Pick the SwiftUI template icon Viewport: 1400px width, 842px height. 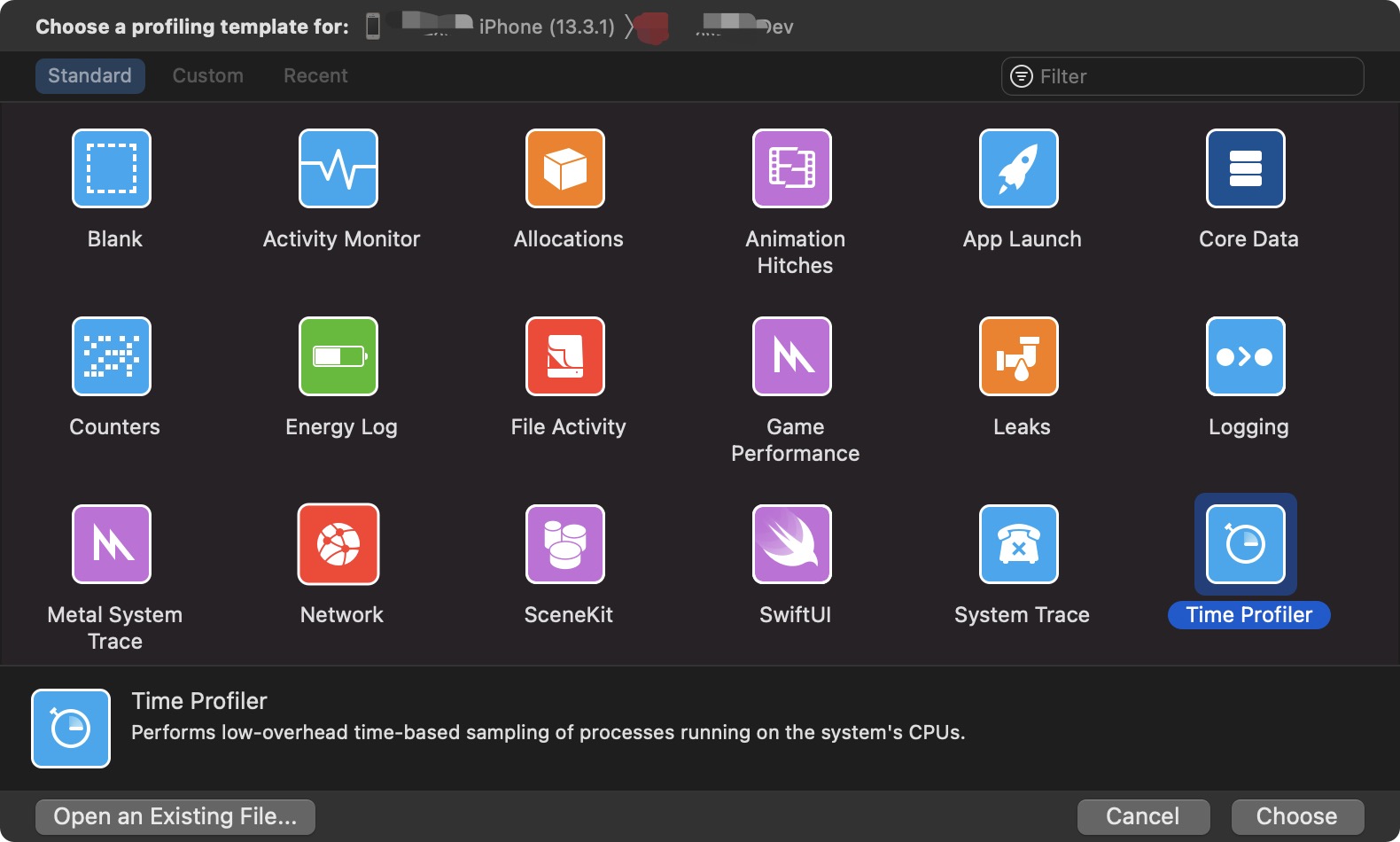(x=792, y=544)
